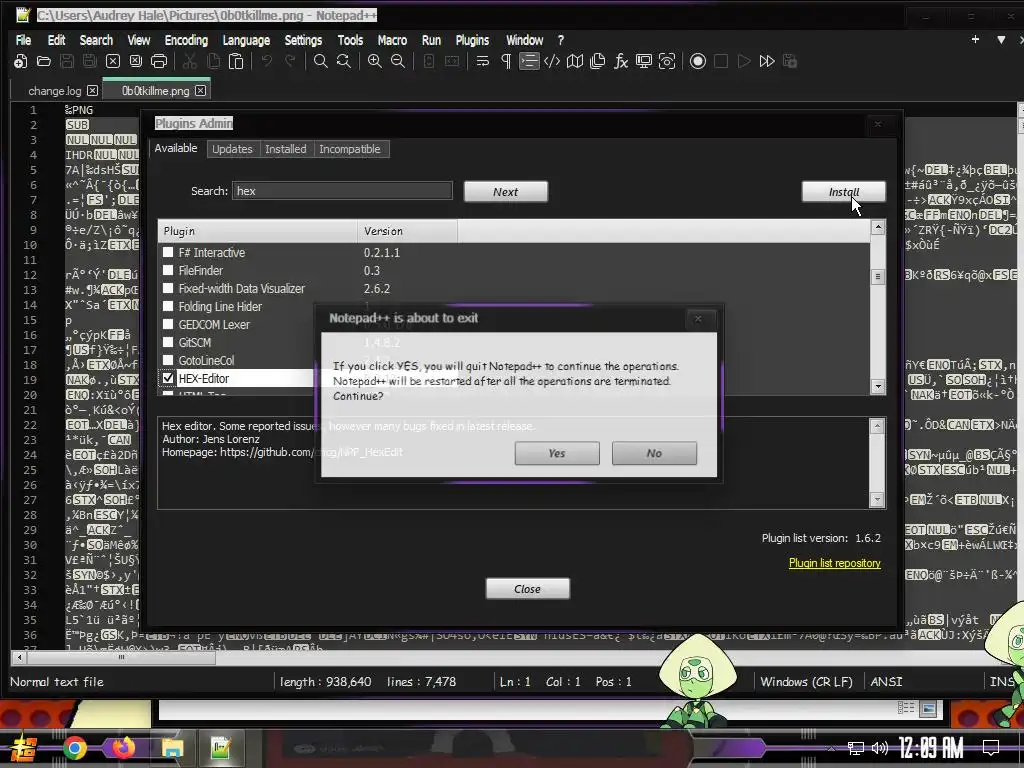Switch to the change.log document tab
Image resolution: width=1024 pixels, height=768 pixels.
55,91
